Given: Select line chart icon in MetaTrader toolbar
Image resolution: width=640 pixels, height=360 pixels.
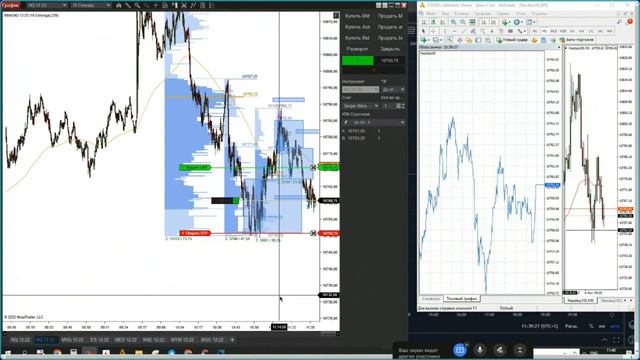Looking at the screenshot, I should [x=442, y=22].
